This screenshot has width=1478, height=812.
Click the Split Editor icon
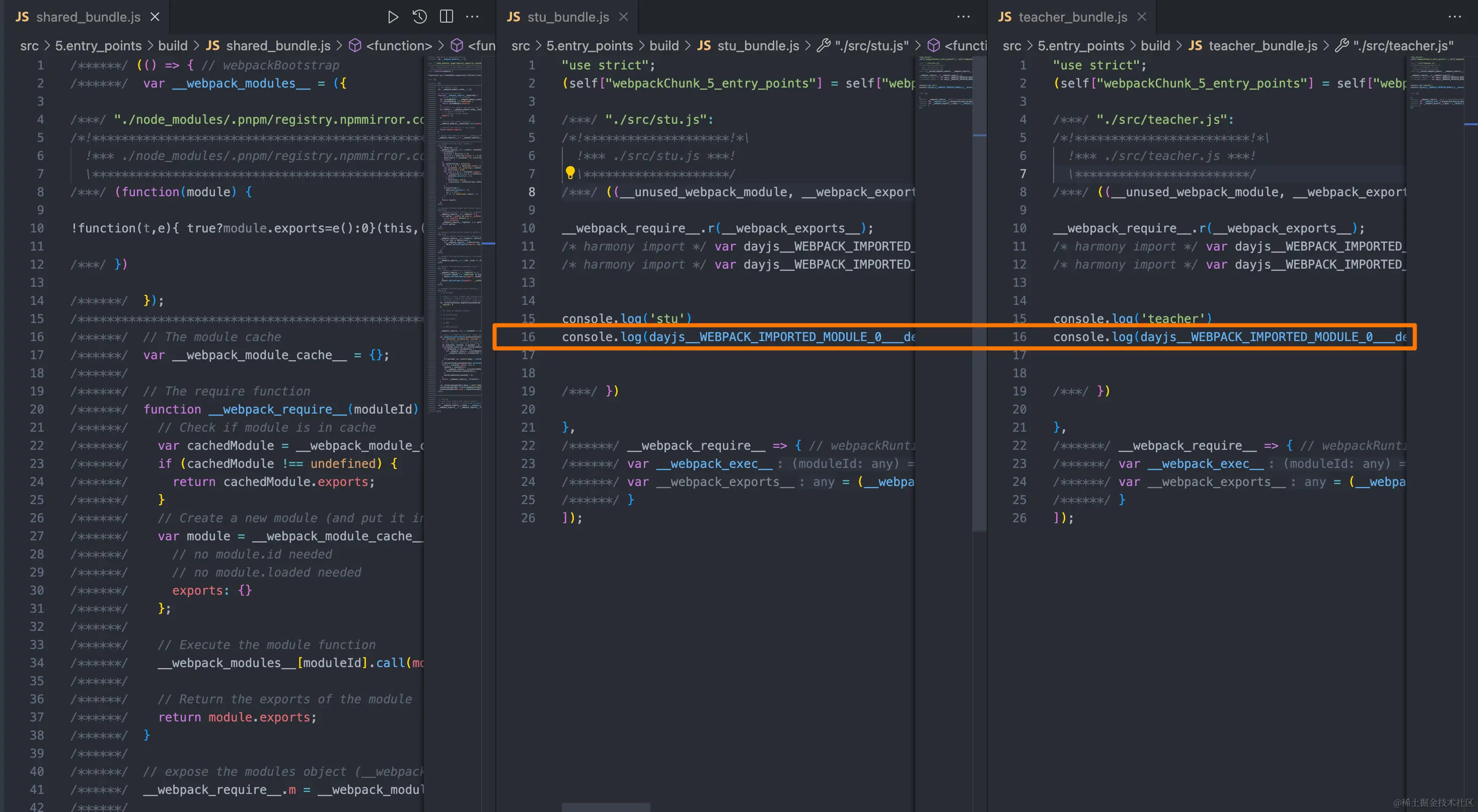(x=446, y=17)
